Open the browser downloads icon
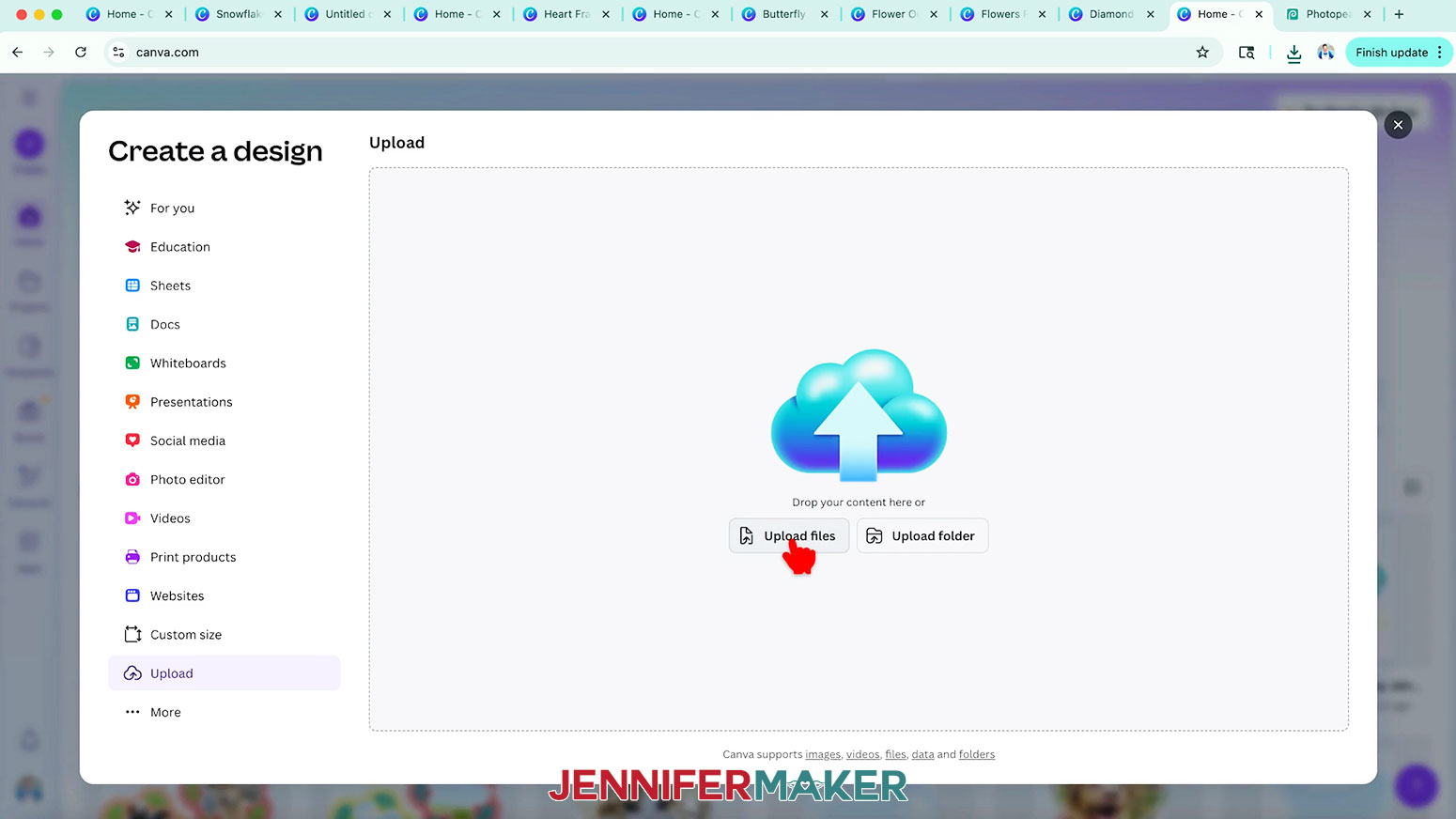The height and width of the screenshot is (819, 1456). (1293, 54)
